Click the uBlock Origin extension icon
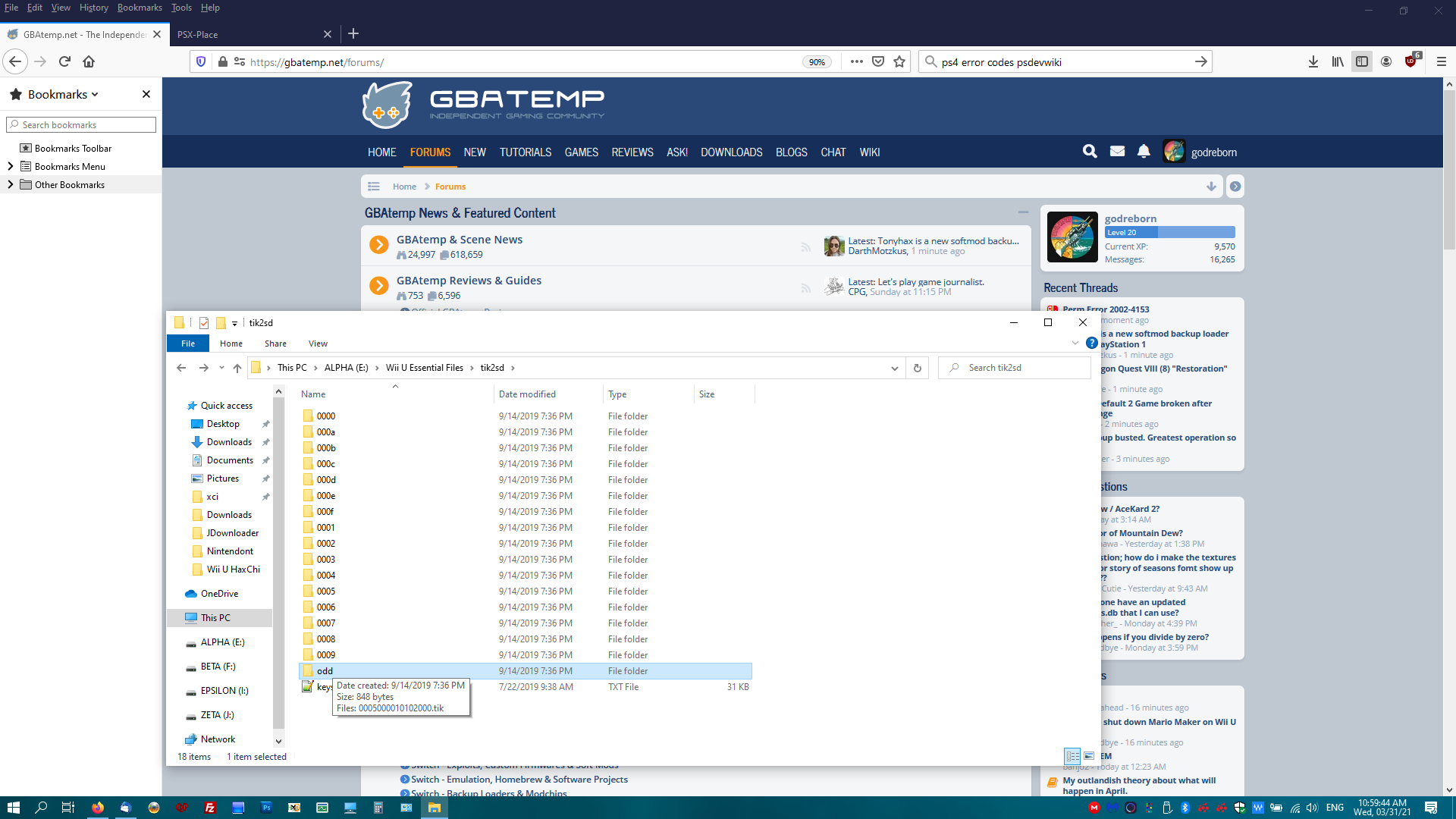The image size is (1456, 819). pyautogui.click(x=1411, y=61)
